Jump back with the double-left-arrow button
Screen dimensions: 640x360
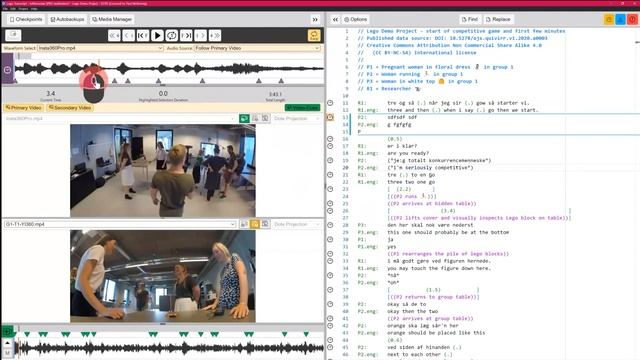pos(114,36)
